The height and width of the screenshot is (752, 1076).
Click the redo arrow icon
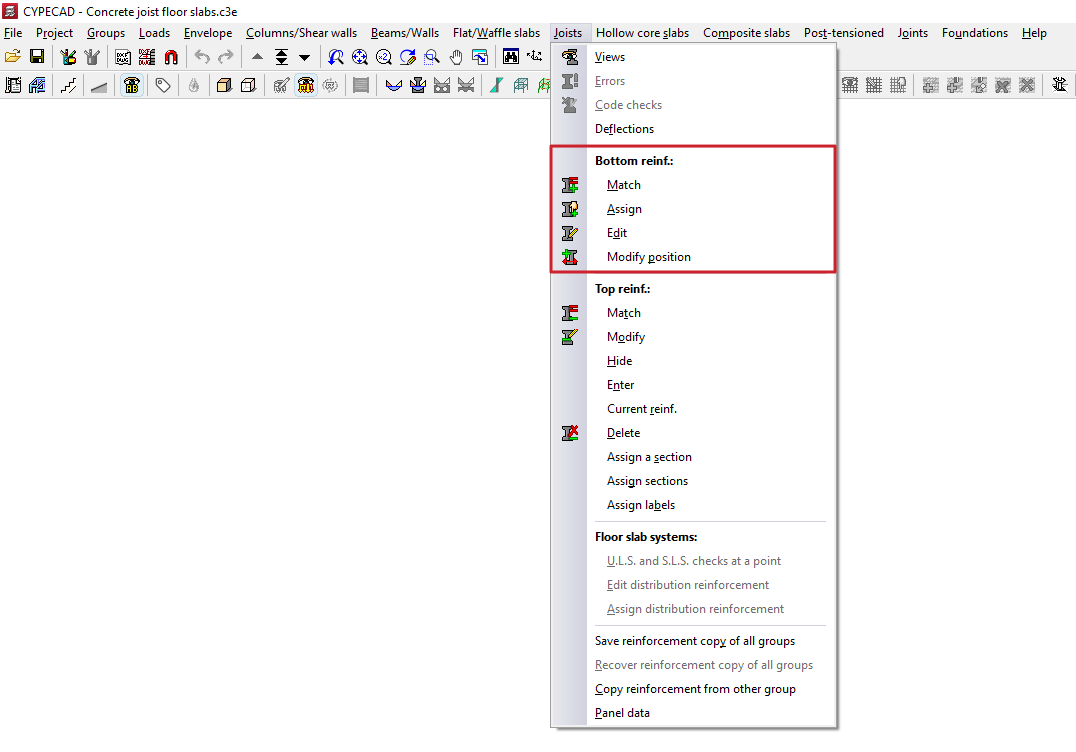coord(225,57)
